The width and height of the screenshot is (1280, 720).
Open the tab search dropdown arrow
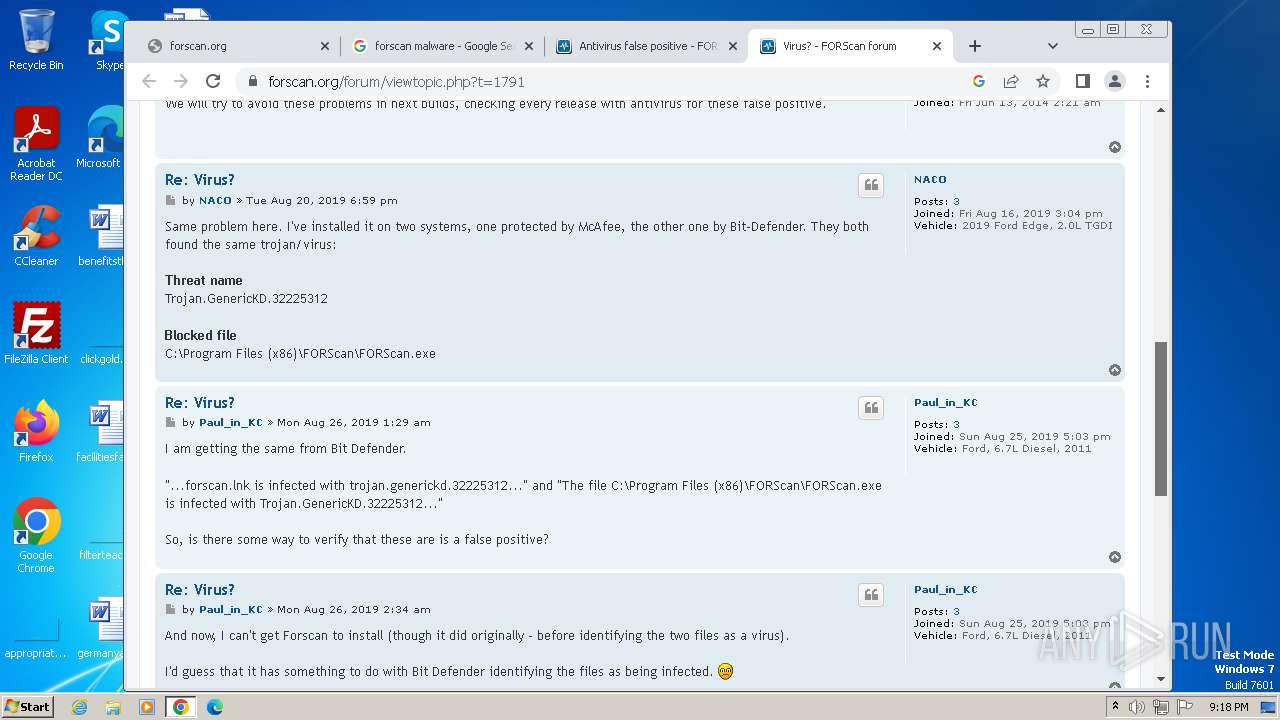pos(1052,46)
